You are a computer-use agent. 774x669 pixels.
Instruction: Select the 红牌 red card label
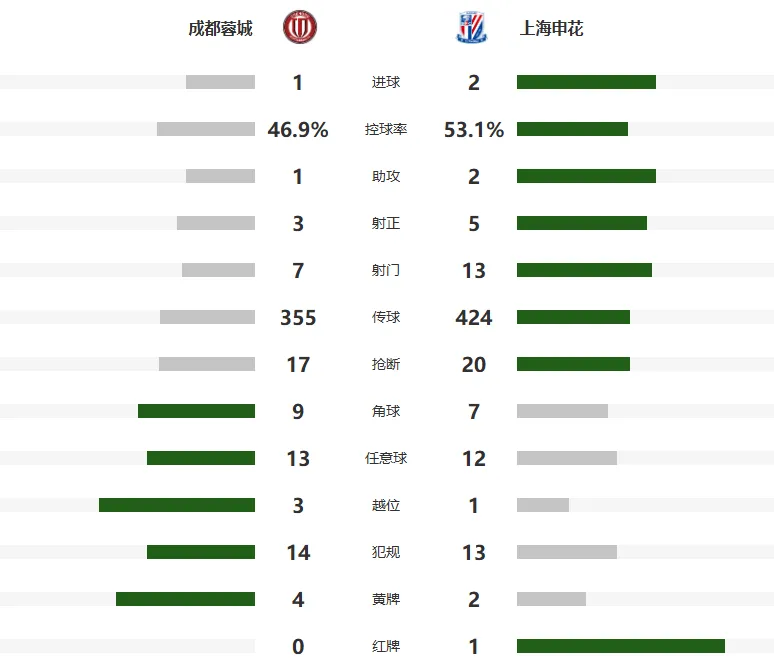[386, 646]
